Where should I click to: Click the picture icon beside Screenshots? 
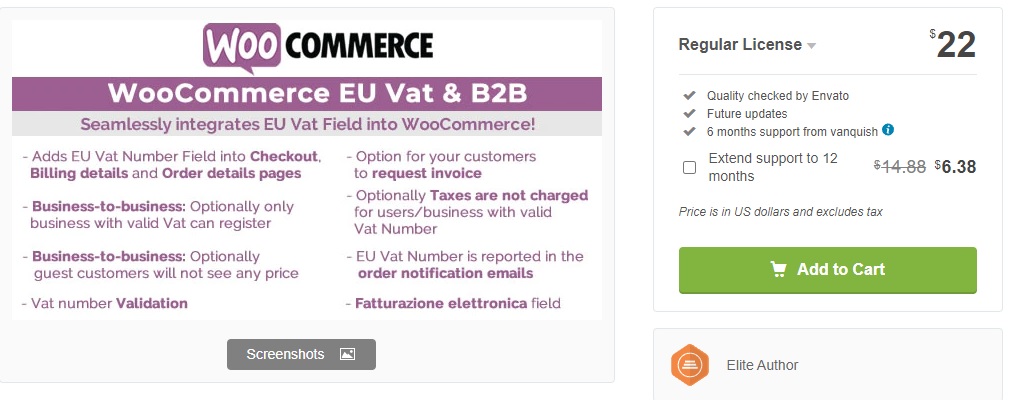click(x=347, y=354)
